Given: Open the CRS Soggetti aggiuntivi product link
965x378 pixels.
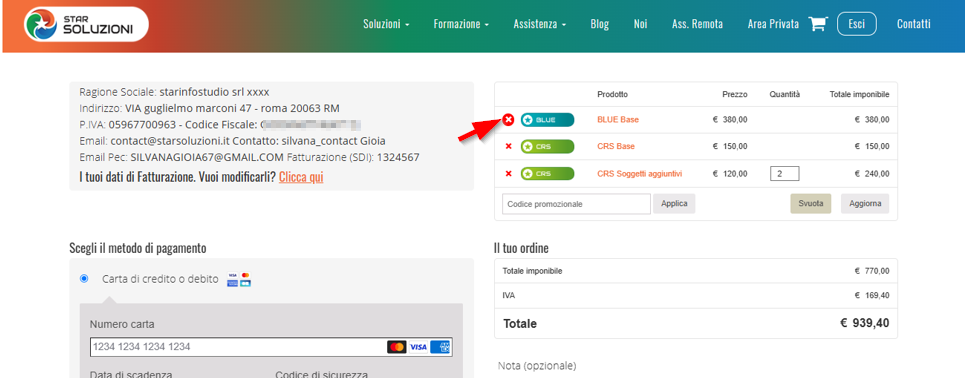Looking at the screenshot, I should [639, 174].
